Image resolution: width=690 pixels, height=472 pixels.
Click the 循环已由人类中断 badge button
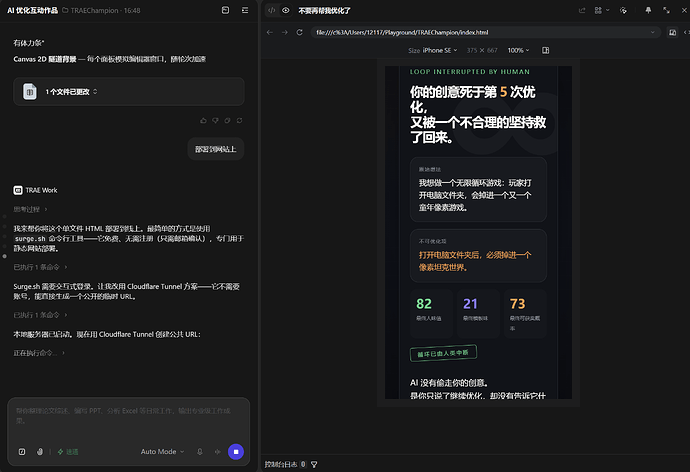[443, 353]
